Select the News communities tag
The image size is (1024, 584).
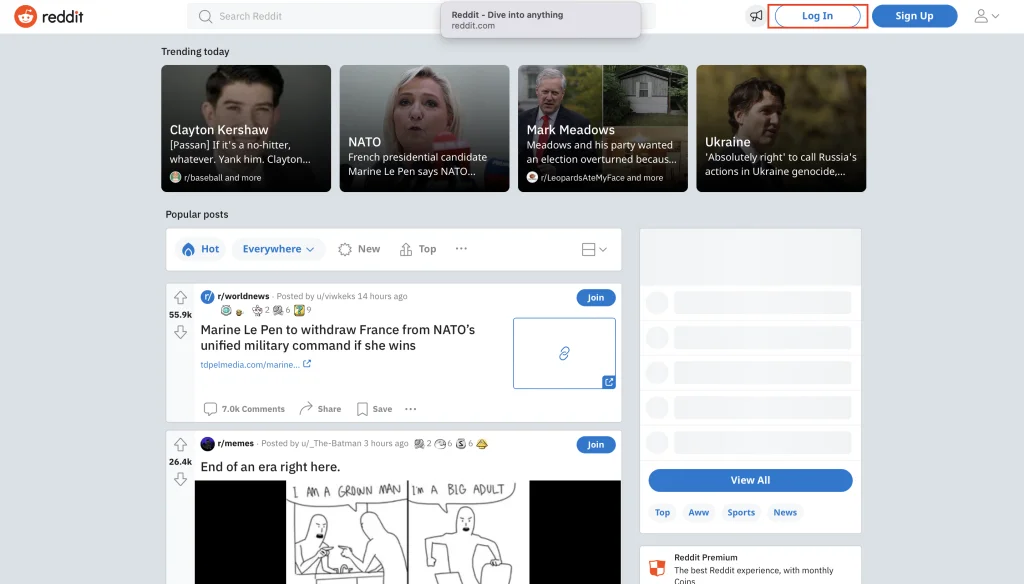coord(785,512)
